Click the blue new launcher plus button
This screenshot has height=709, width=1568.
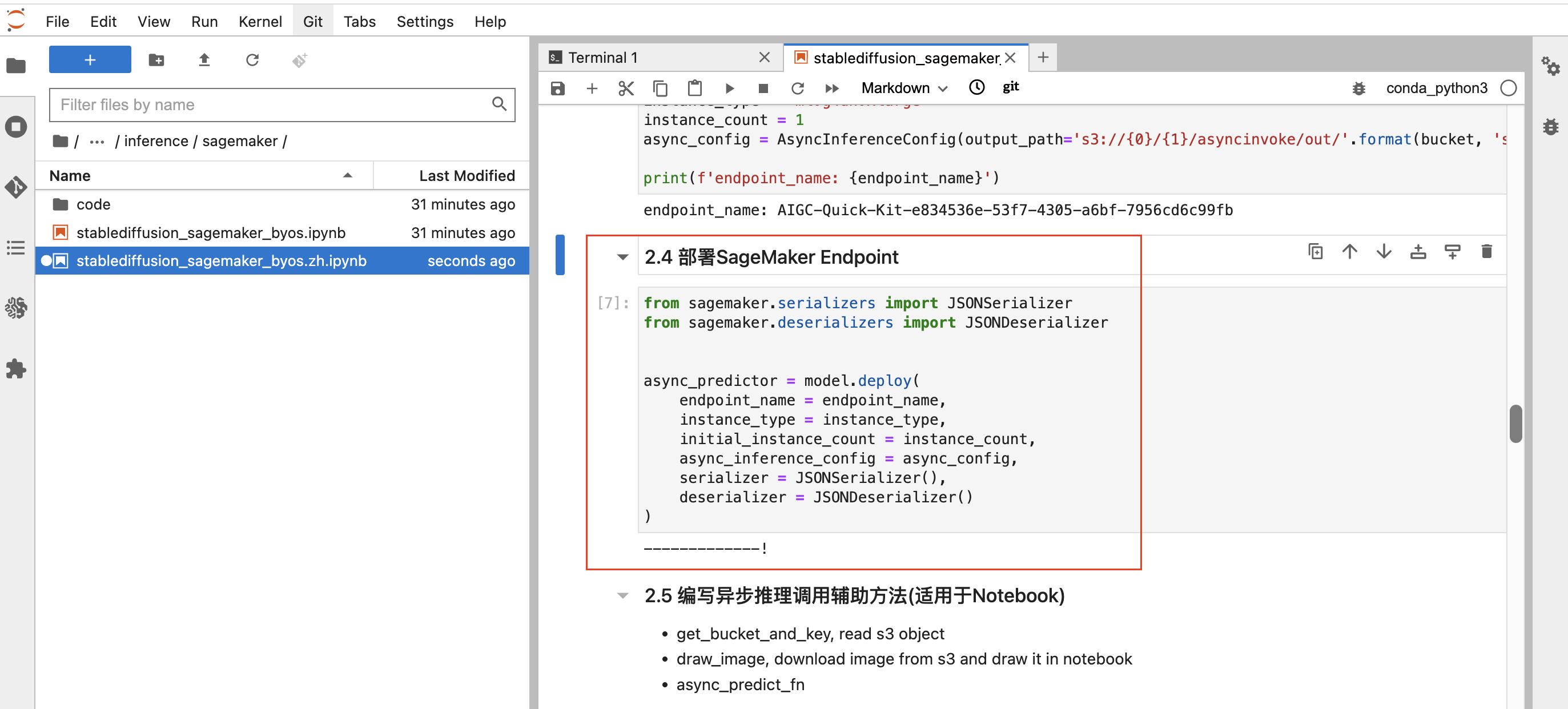[90, 59]
